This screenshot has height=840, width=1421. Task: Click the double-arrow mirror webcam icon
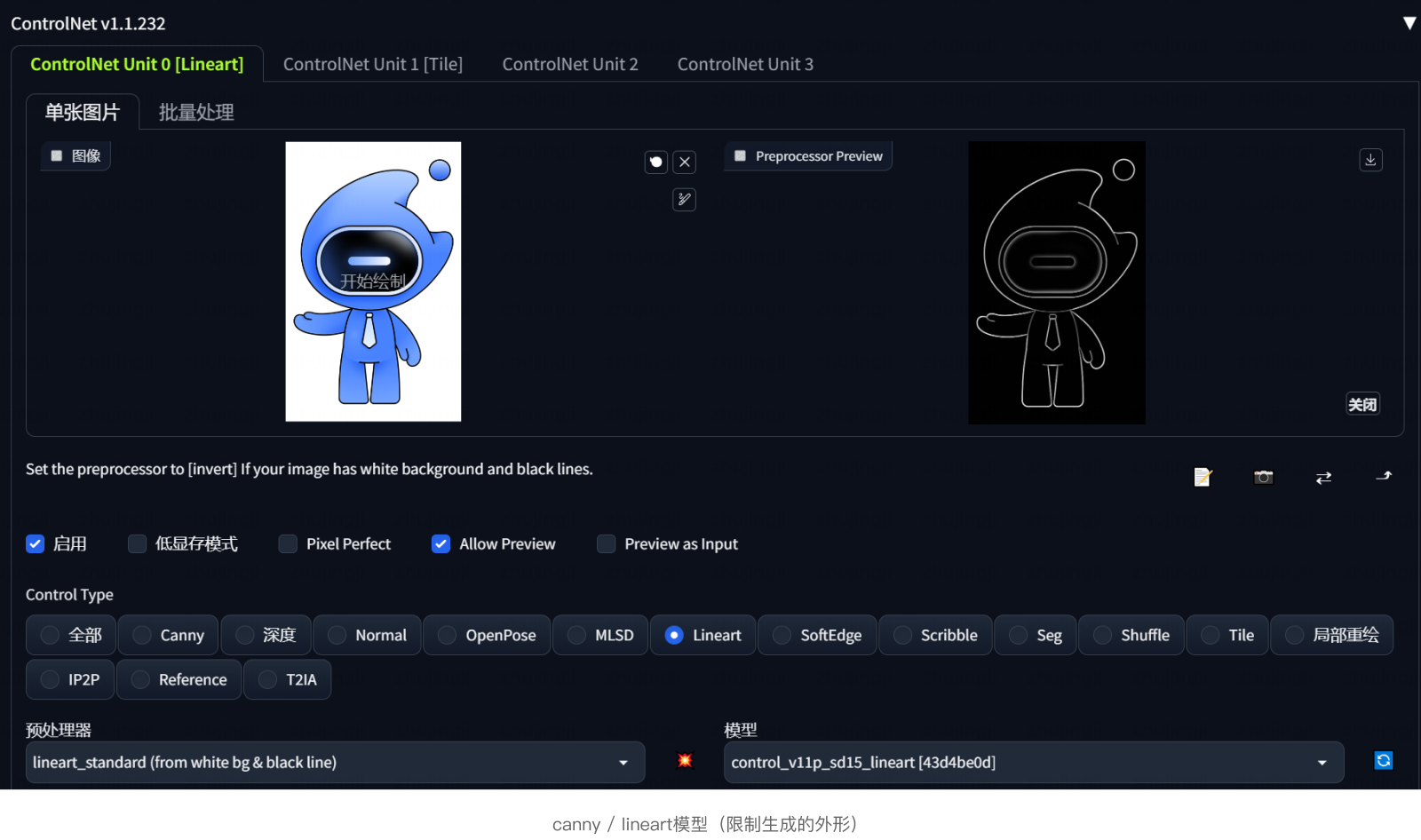point(1323,477)
